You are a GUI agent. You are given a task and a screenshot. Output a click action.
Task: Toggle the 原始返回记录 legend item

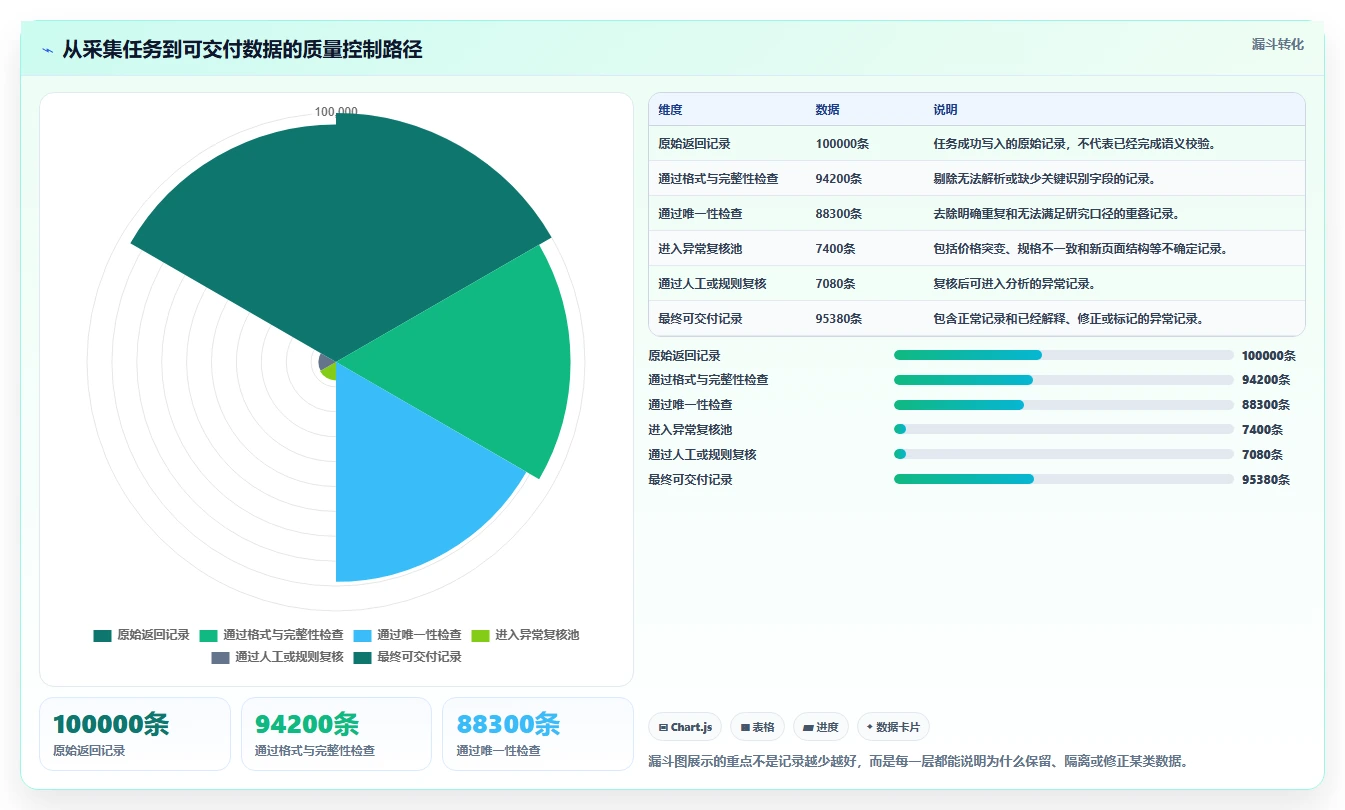tap(141, 635)
